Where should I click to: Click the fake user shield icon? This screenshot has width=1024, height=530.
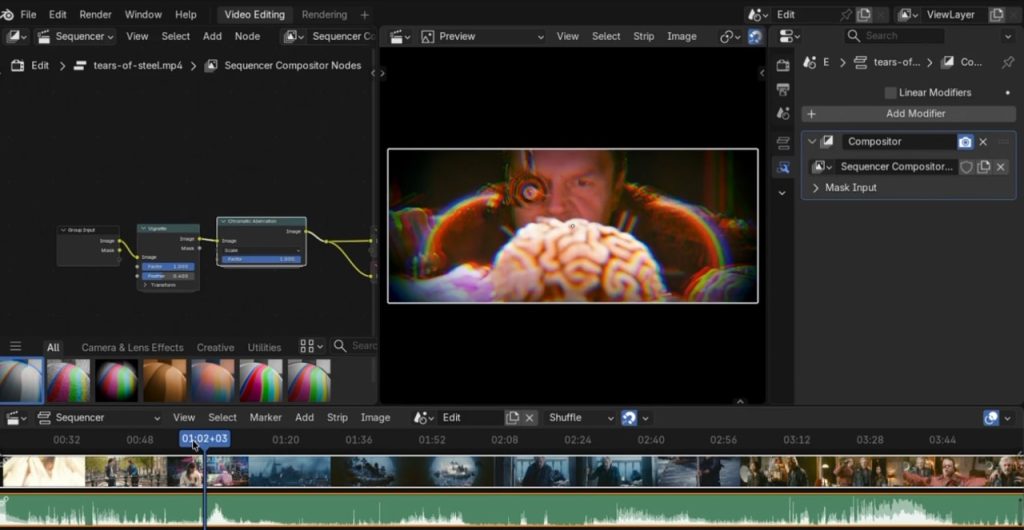pos(966,167)
